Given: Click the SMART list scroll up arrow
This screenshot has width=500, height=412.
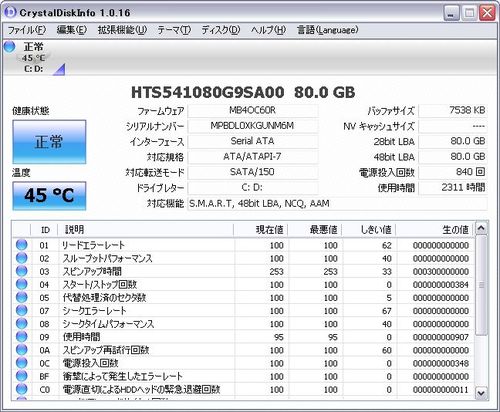Looking at the screenshot, I should pos(481,228).
